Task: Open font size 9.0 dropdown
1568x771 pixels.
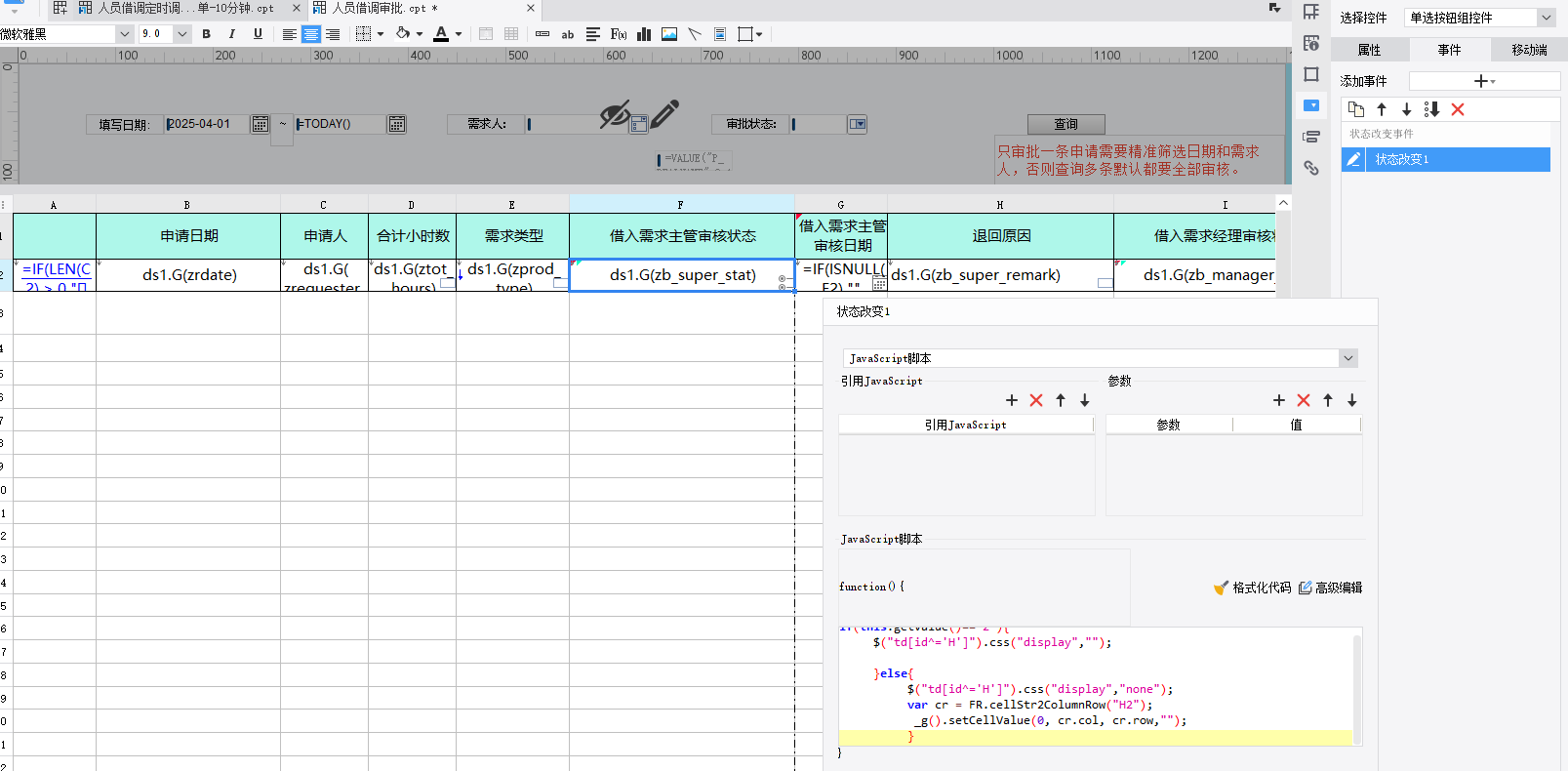Action: click(181, 34)
